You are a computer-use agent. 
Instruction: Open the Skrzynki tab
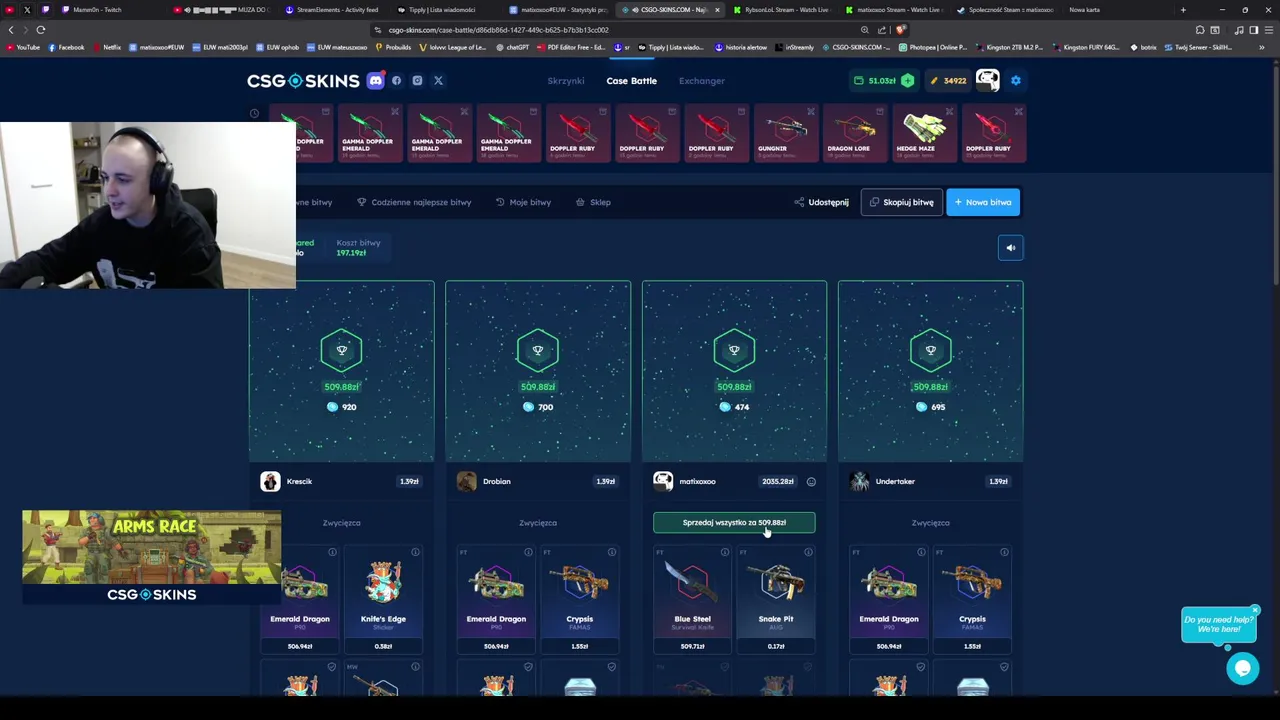(566, 81)
